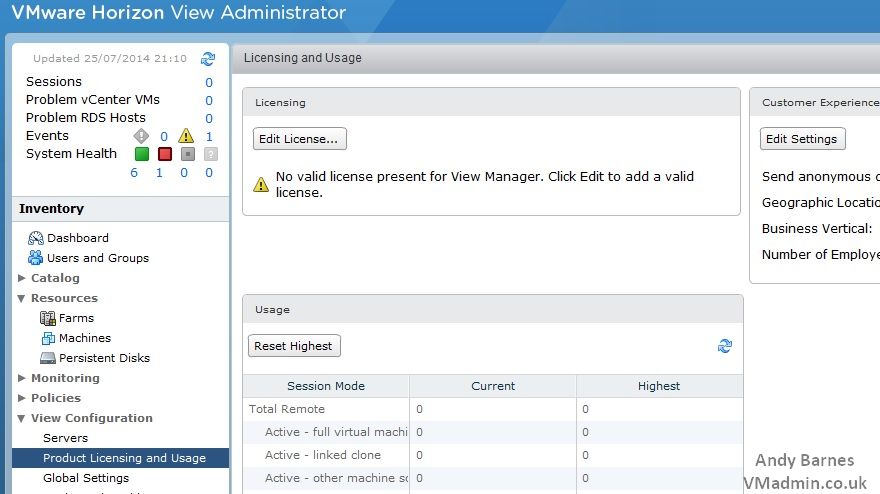This screenshot has height=494, width=880.
Task: Select Product Licensing and Usage
Action: [x=120, y=458]
